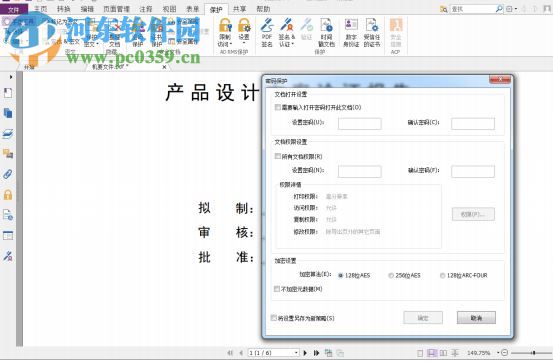
Task: Open the 受信任的证书 icon
Action: (x=372, y=26)
